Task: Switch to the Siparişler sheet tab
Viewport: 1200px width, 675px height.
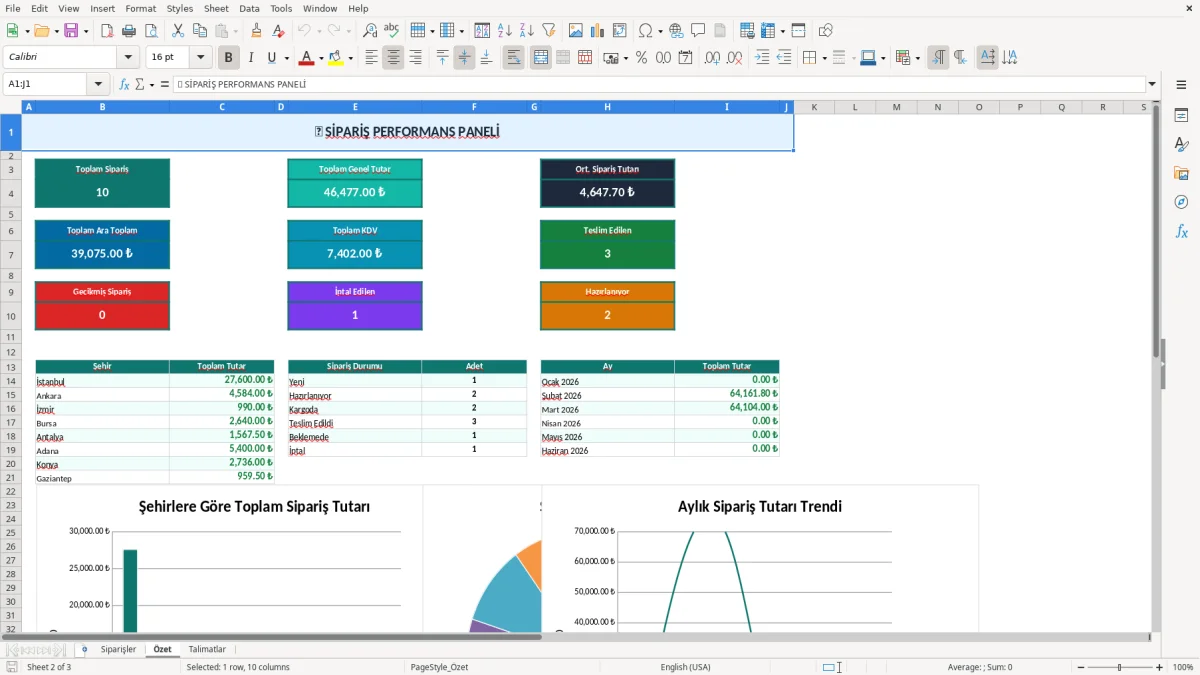Action: coord(118,649)
